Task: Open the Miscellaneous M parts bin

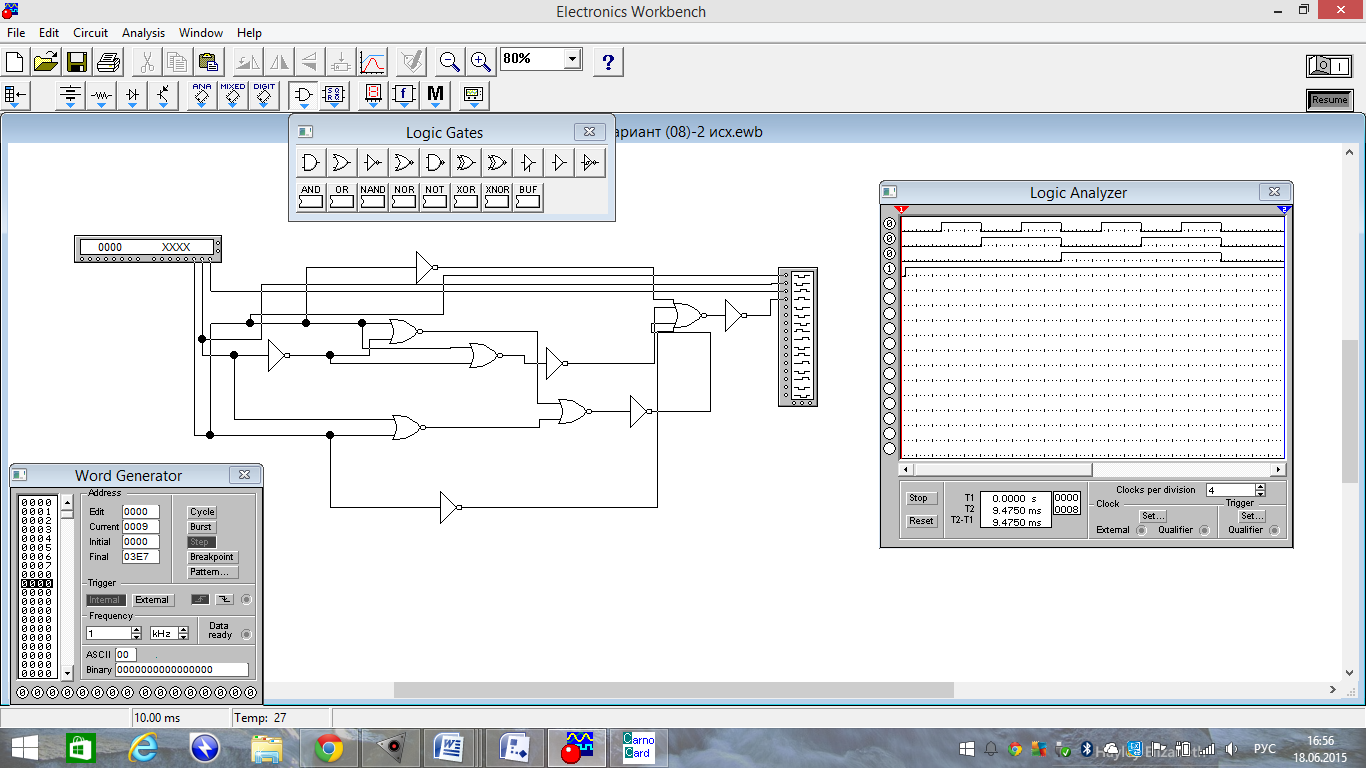Action: point(435,96)
